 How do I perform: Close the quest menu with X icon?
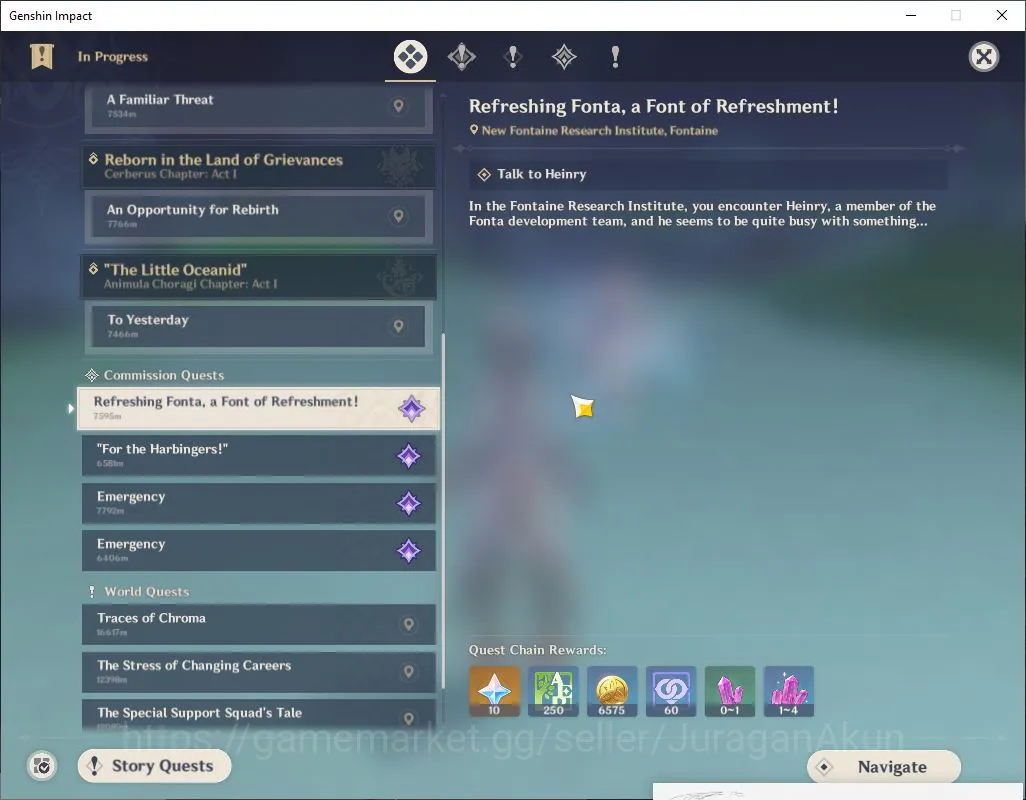pos(983,57)
